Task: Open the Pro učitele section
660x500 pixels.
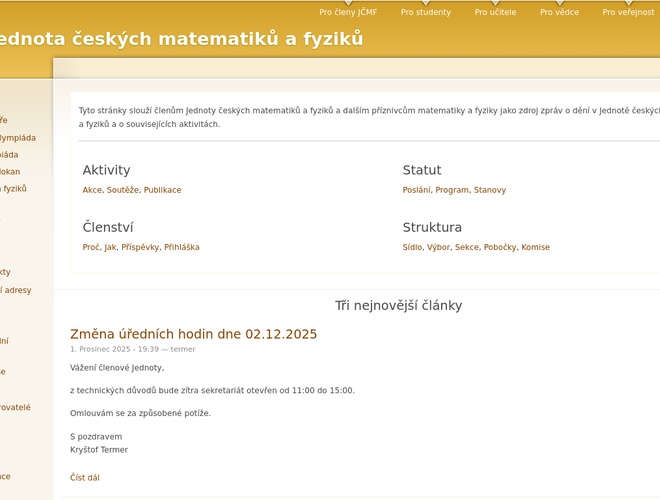Action: click(x=495, y=12)
